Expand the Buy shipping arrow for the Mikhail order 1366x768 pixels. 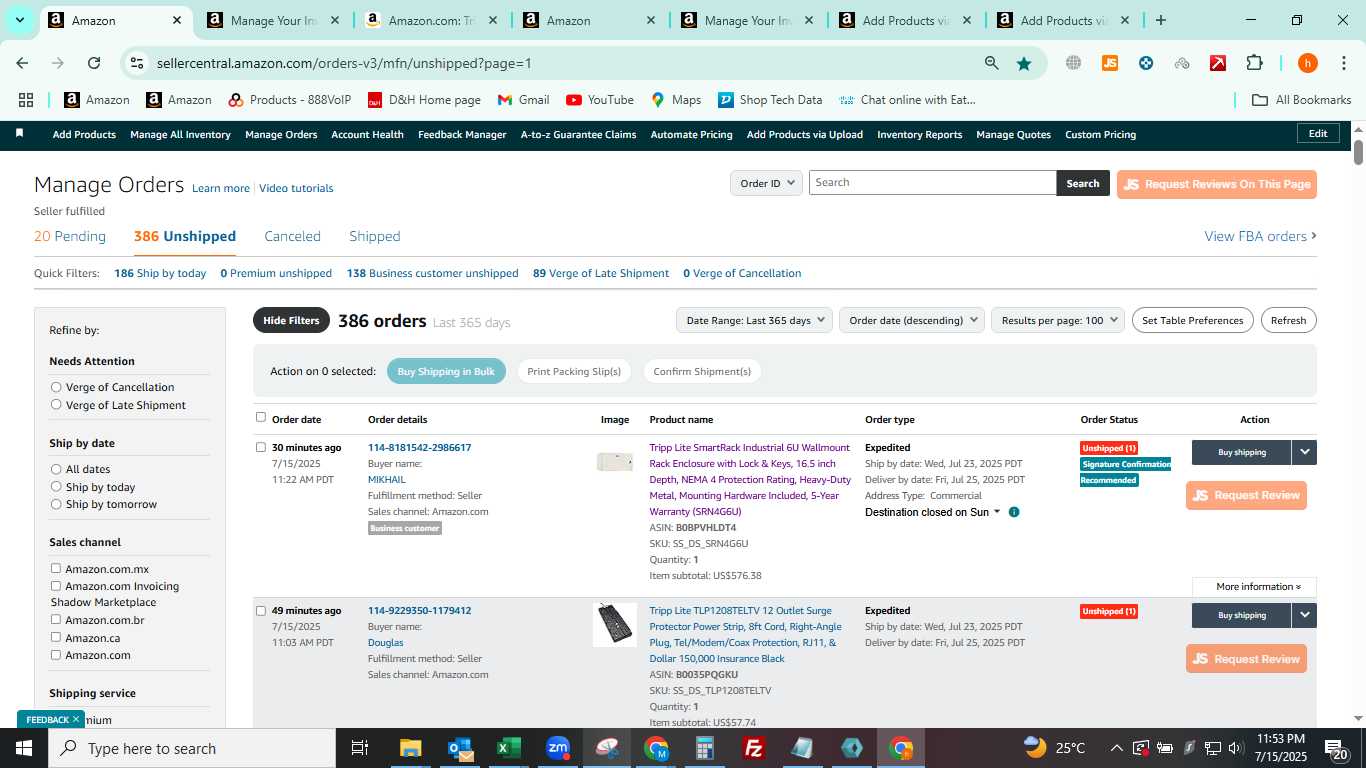pos(1304,452)
